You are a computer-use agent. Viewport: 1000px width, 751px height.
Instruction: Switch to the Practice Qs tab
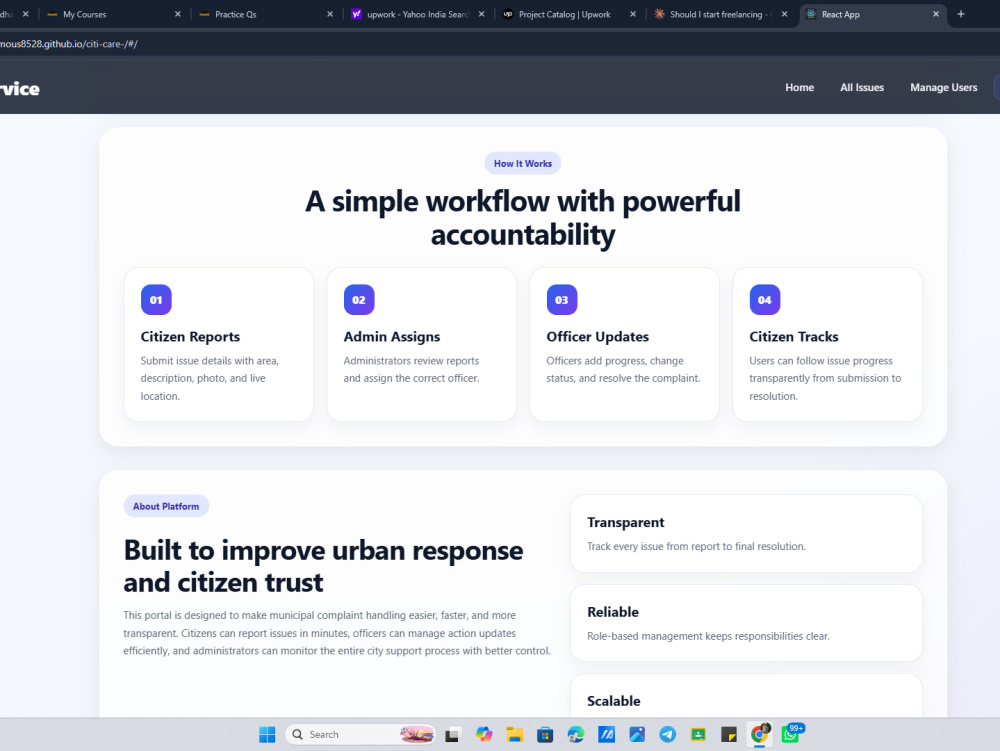click(x=261, y=14)
